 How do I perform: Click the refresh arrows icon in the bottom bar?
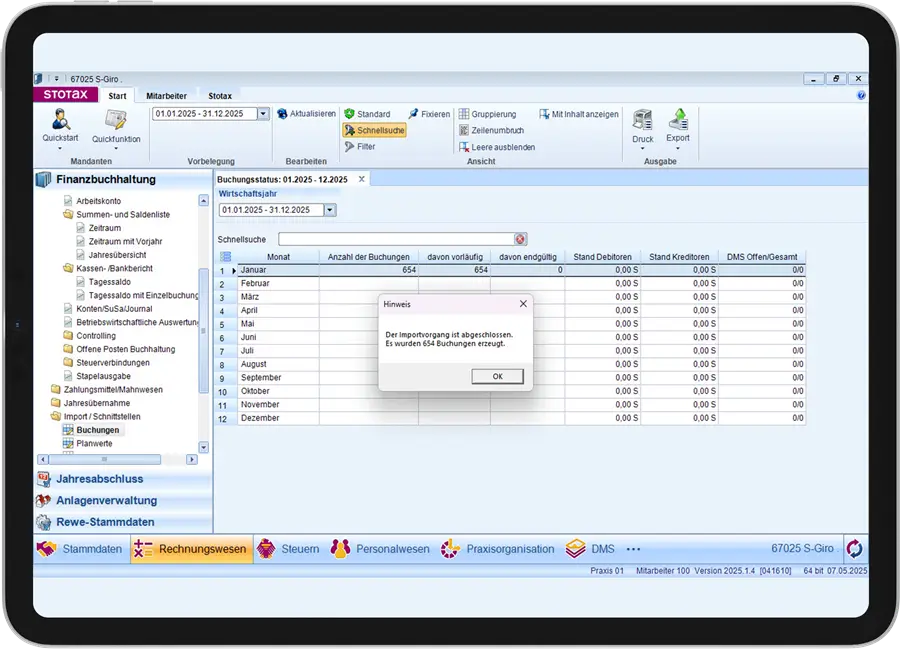tap(854, 549)
